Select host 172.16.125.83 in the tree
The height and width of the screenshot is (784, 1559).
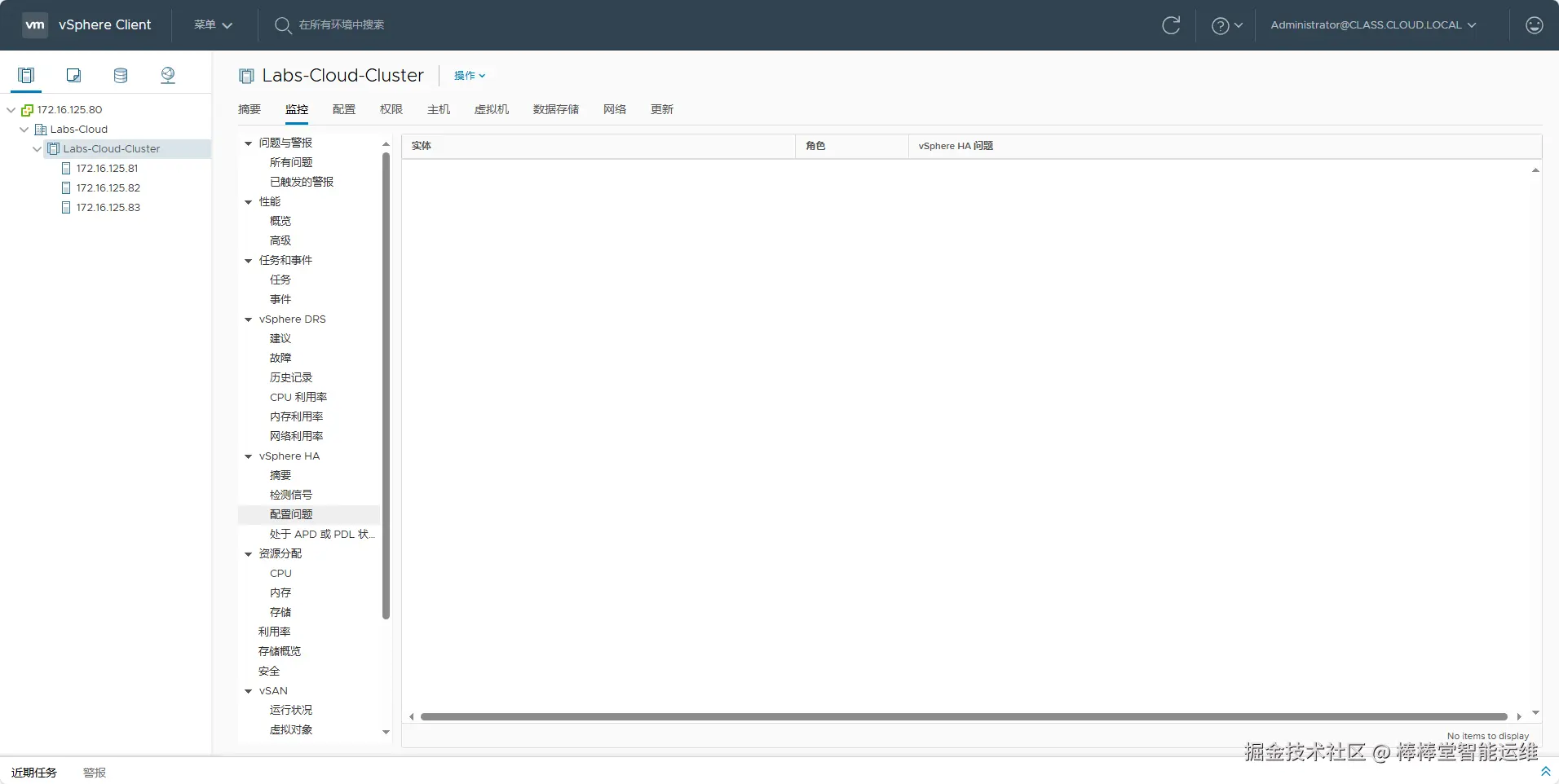[108, 208]
